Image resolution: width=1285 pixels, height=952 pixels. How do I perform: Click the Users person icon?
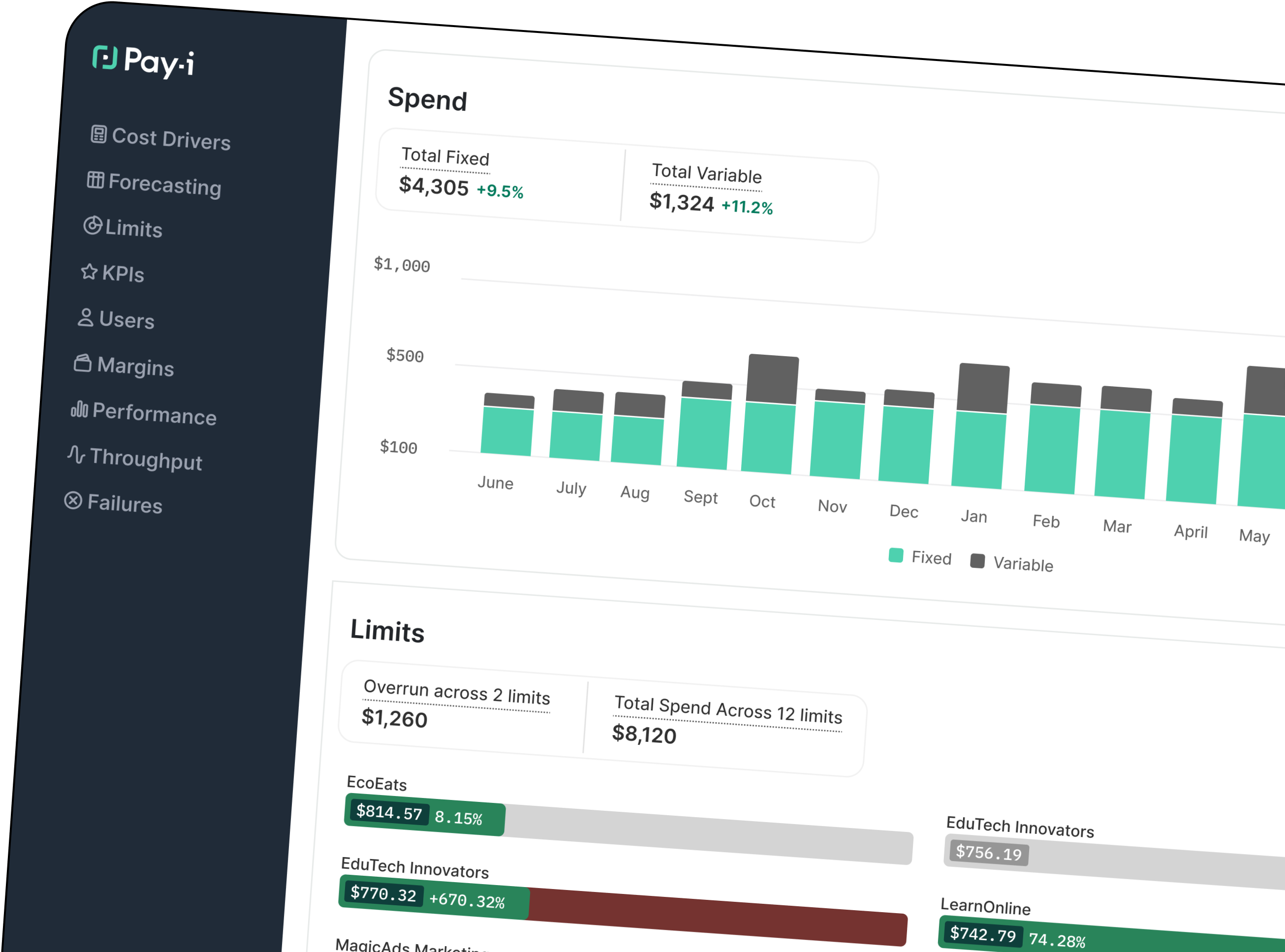pyautogui.click(x=85, y=317)
